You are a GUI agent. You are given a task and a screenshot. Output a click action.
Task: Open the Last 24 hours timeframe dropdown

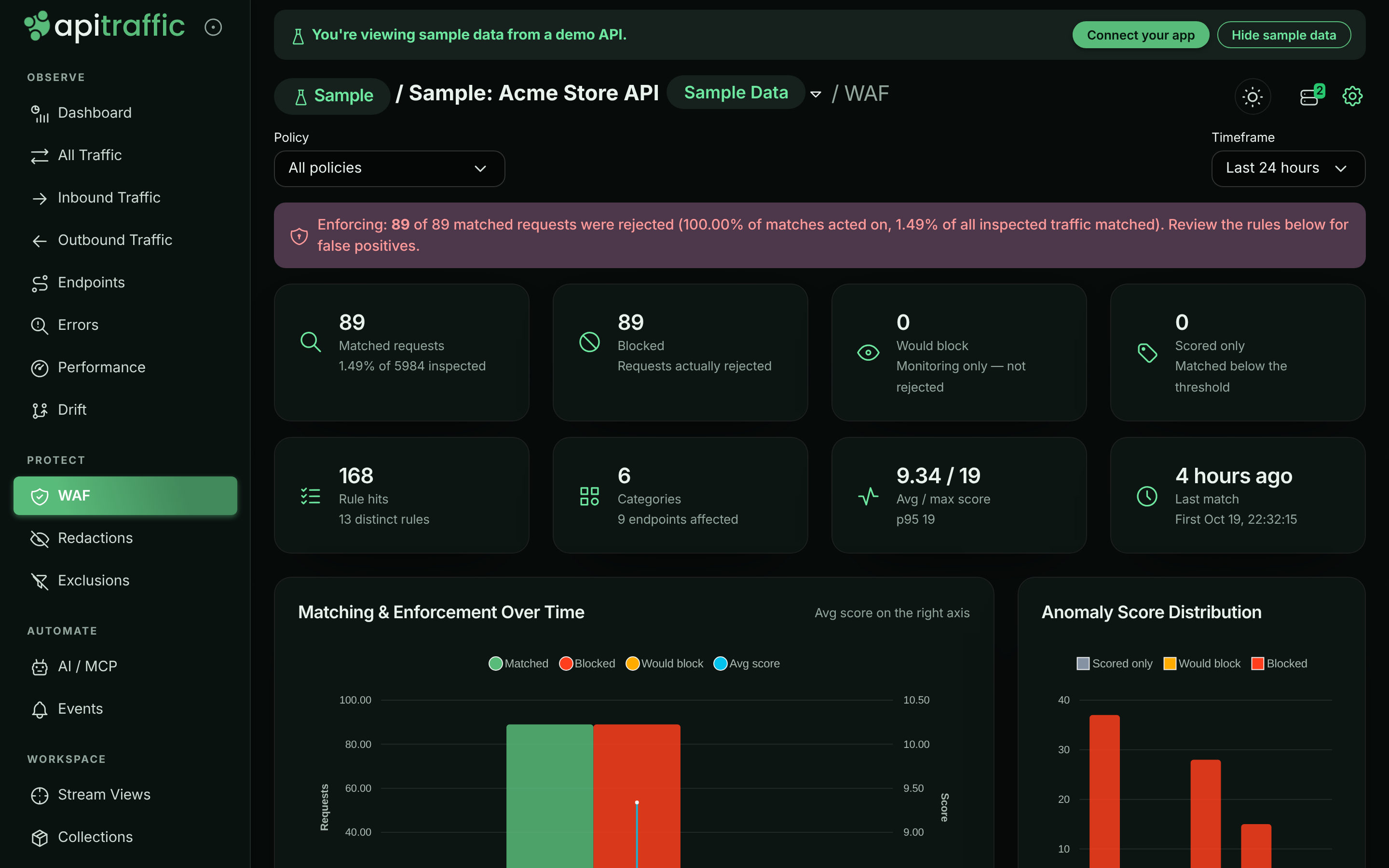coord(1288,168)
